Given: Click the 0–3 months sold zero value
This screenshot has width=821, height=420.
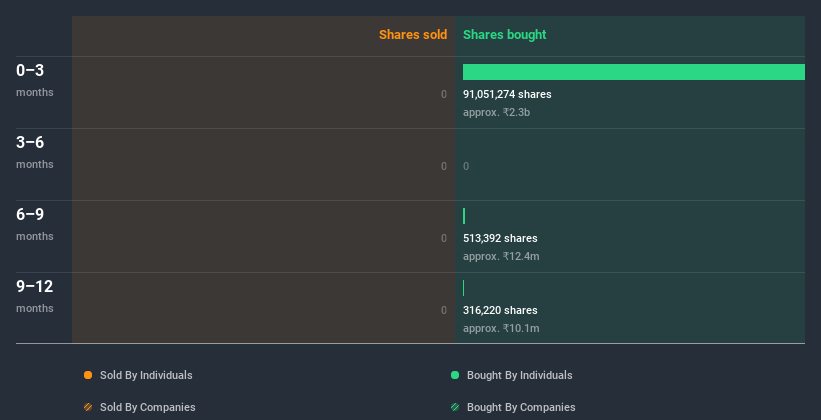Looking at the screenshot, I should tap(444, 94).
